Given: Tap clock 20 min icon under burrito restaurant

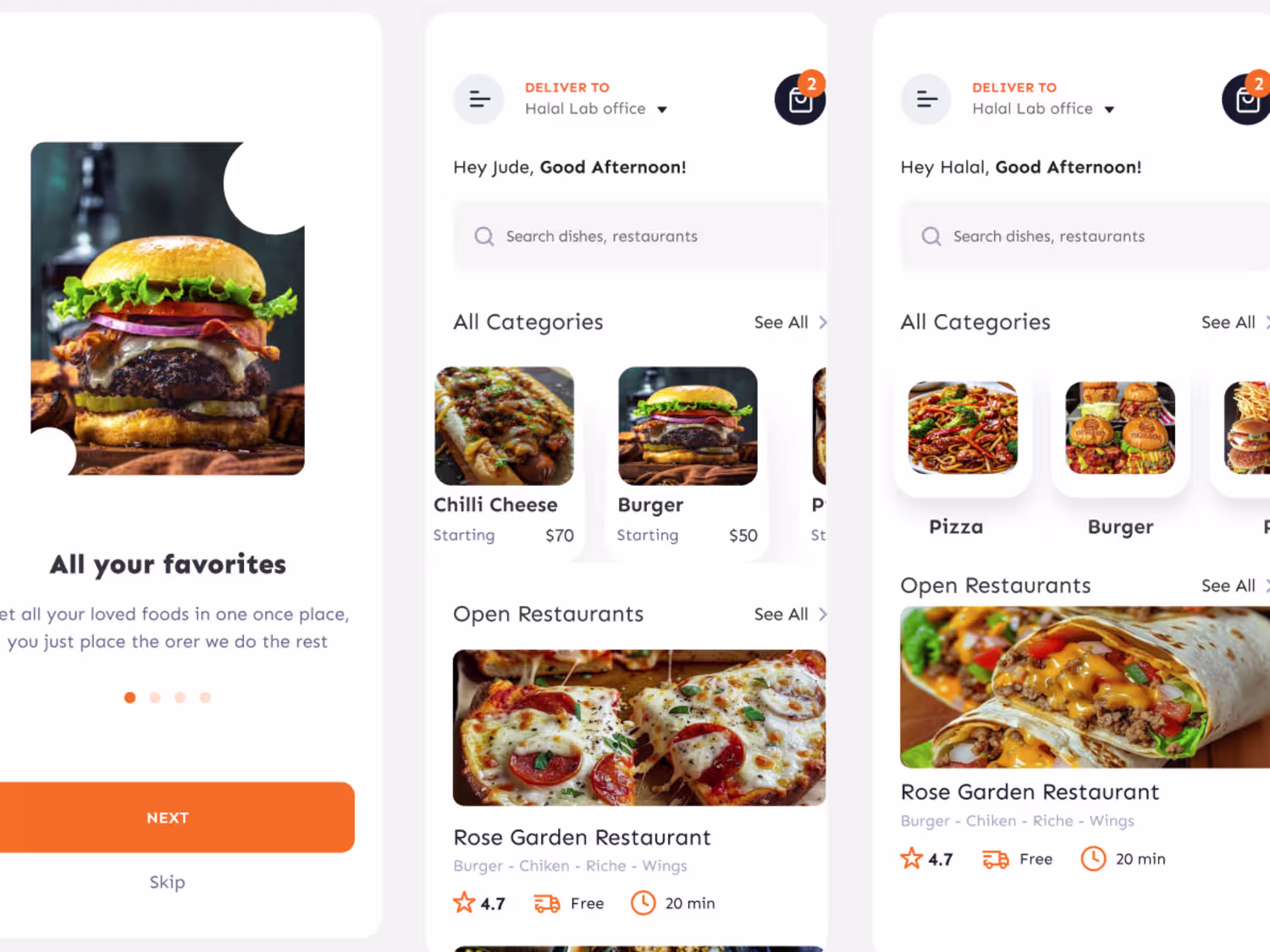Looking at the screenshot, I should [1093, 858].
